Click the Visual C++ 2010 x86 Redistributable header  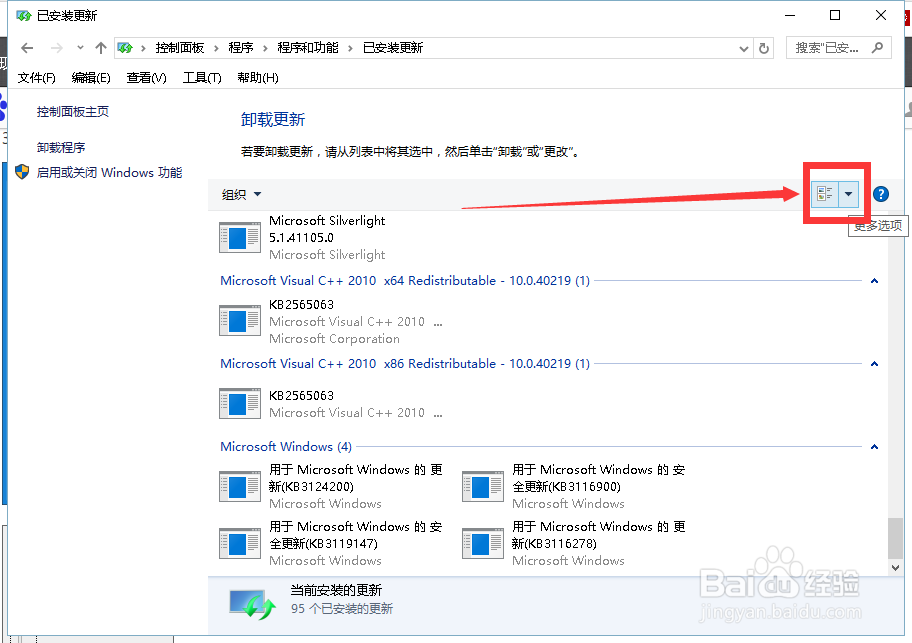[405, 364]
